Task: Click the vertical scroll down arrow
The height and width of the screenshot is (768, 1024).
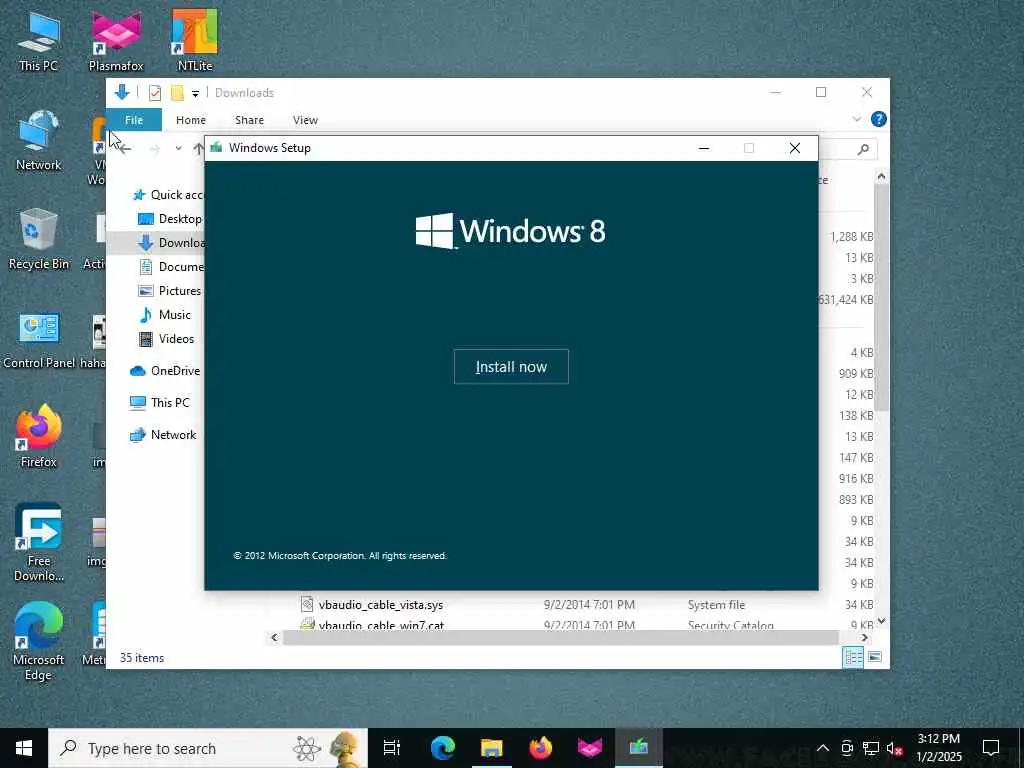Action: tap(881, 621)
